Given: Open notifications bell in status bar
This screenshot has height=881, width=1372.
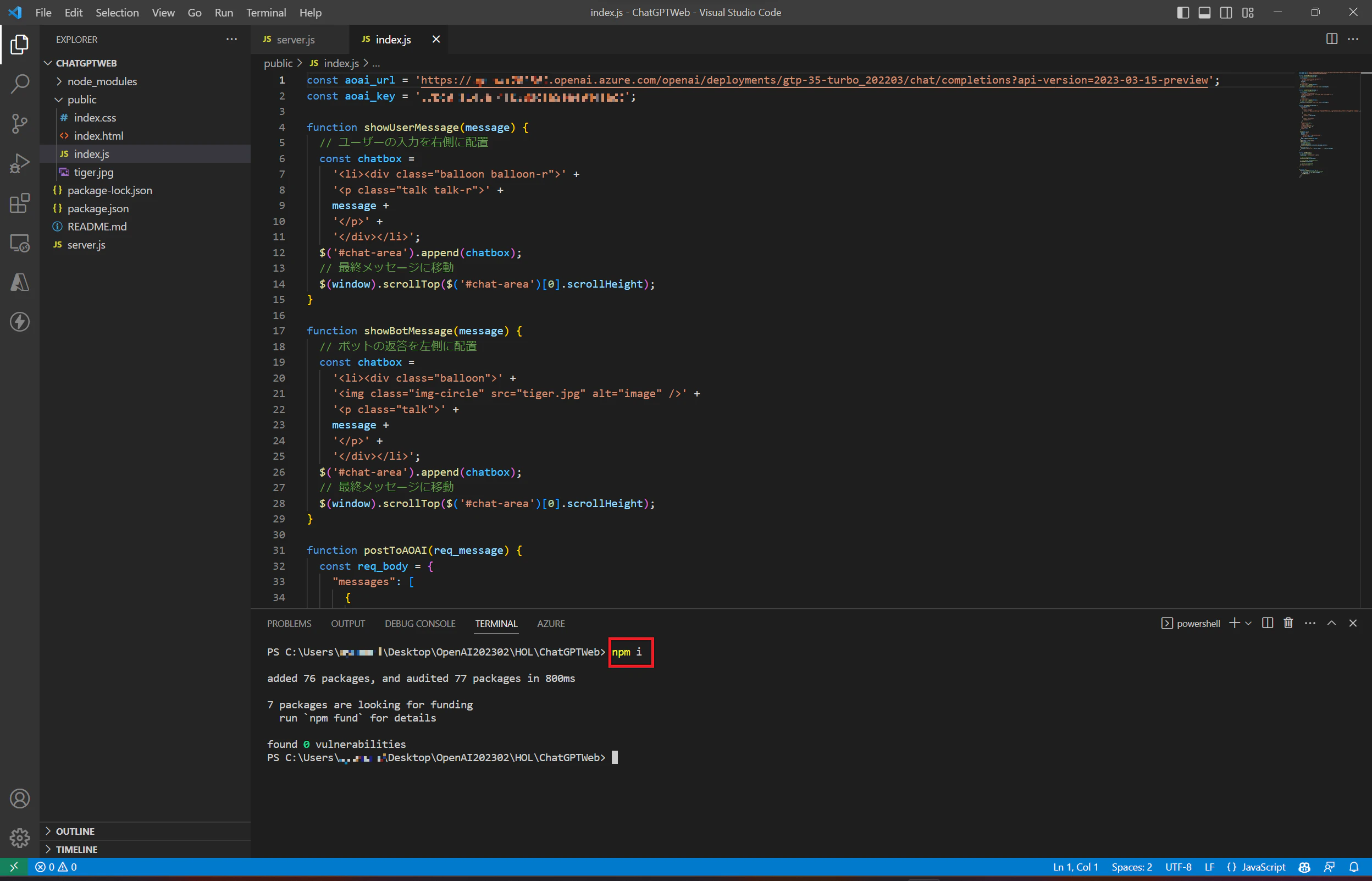Looking at the screenshot, I should [x=1354, y=867].
